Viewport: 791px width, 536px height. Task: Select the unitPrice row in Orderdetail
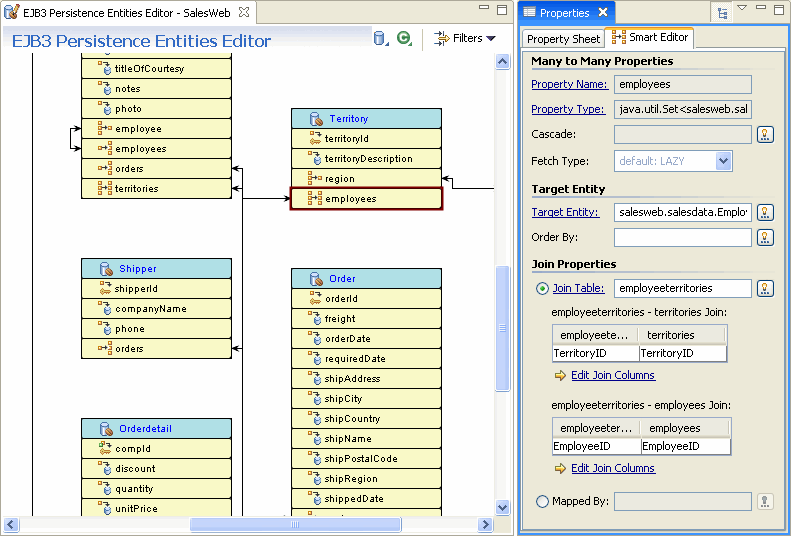(x=156, y=508)
